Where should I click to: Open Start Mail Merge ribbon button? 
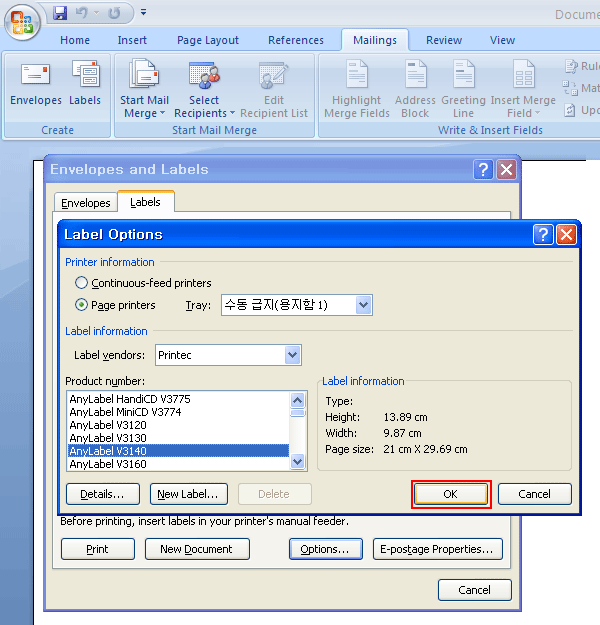[x=144, y=88]
